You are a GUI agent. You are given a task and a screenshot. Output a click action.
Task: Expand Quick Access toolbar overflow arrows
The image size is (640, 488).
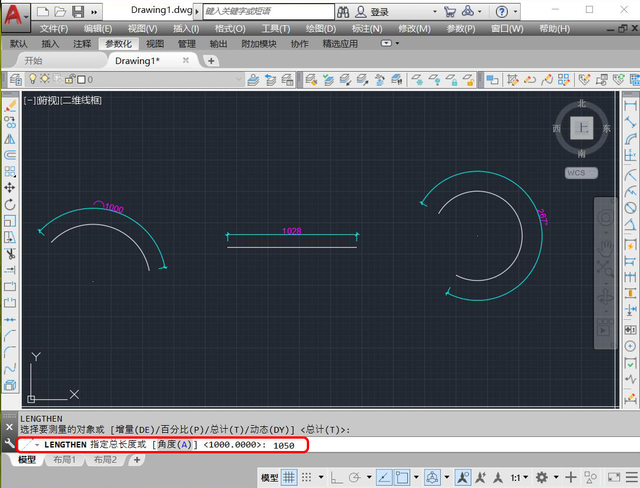[94, 12]
